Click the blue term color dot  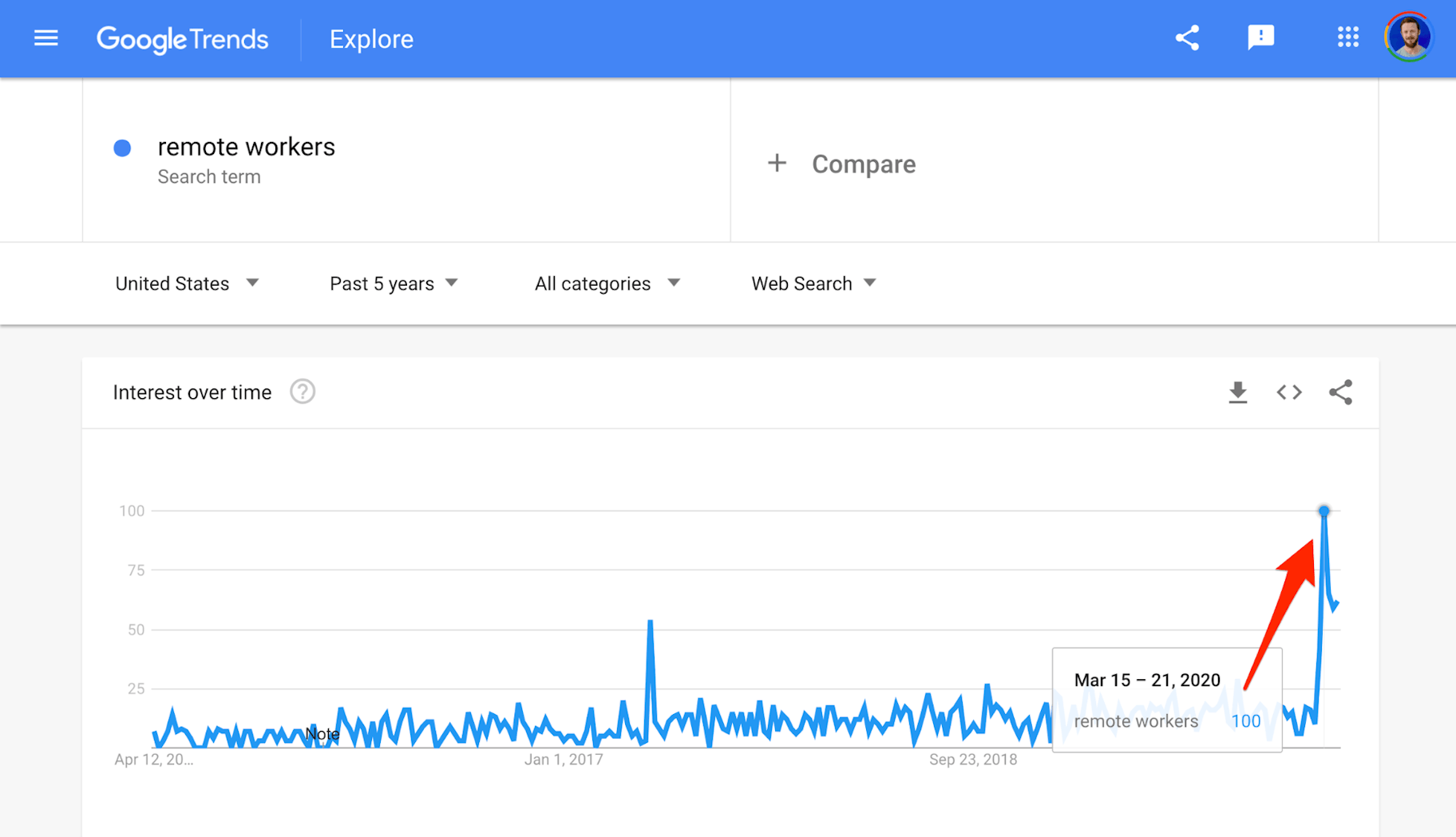coord(122,148)
